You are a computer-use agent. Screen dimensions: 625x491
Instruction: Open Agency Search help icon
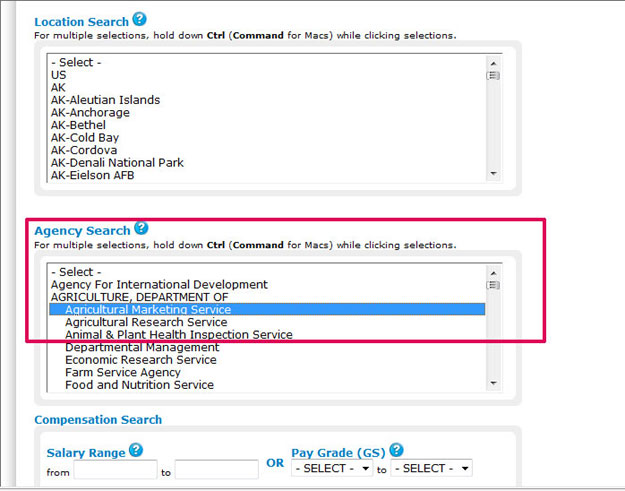(141, 228)
